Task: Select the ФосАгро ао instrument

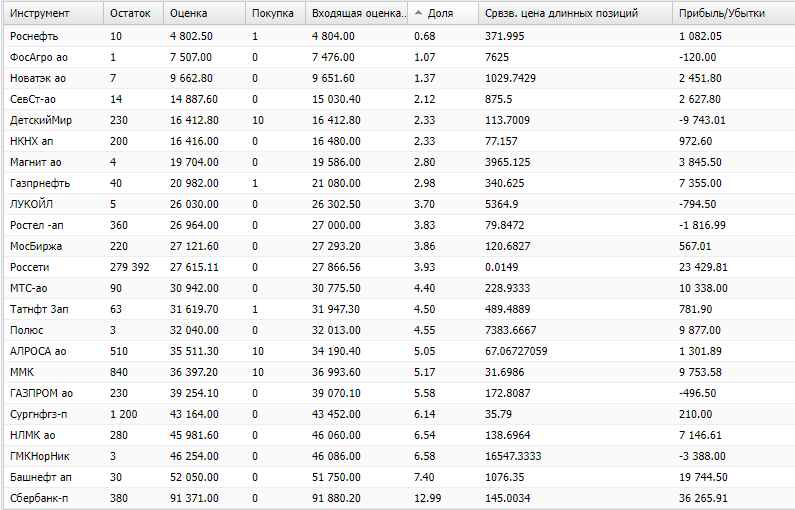Action: click(39, 57)
